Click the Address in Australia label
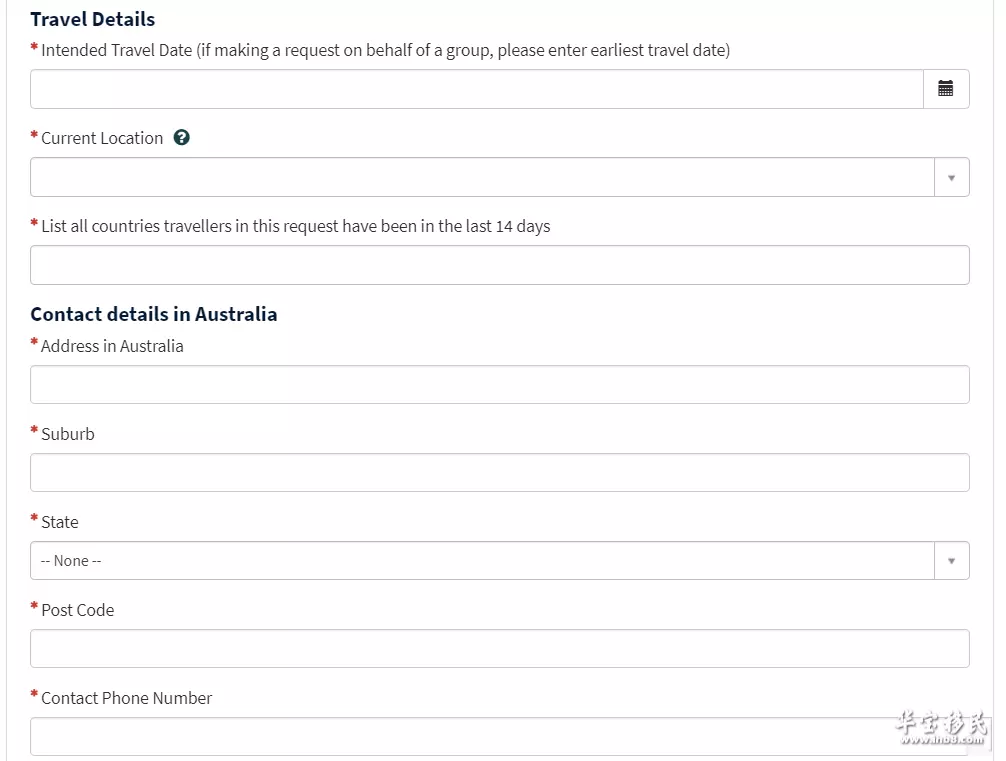This screenshot has width=1006, height=761. click(112, 346)
